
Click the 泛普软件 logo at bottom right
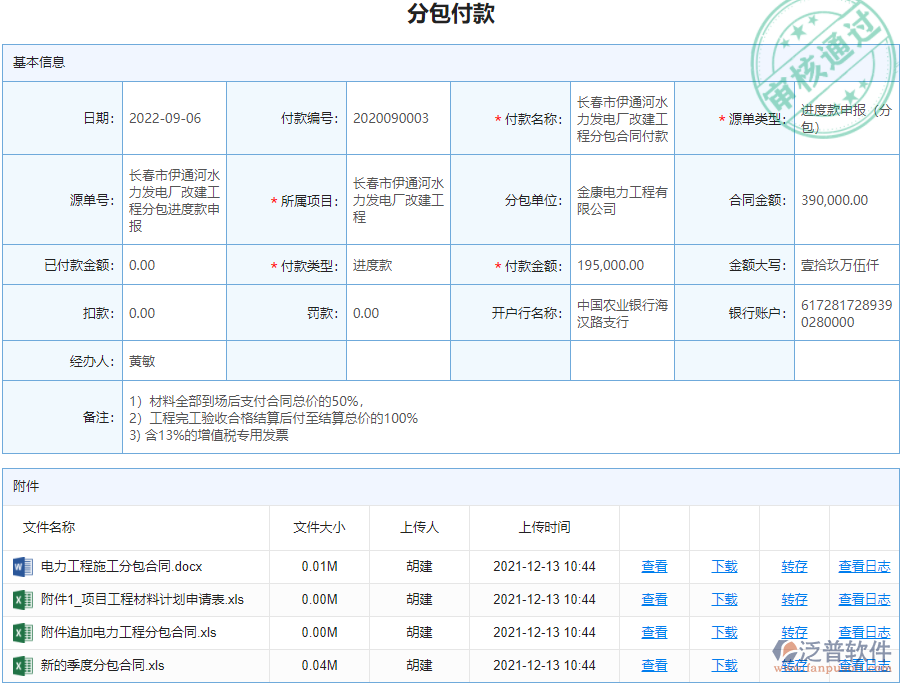pyautogui.click(x=831, y=651)
